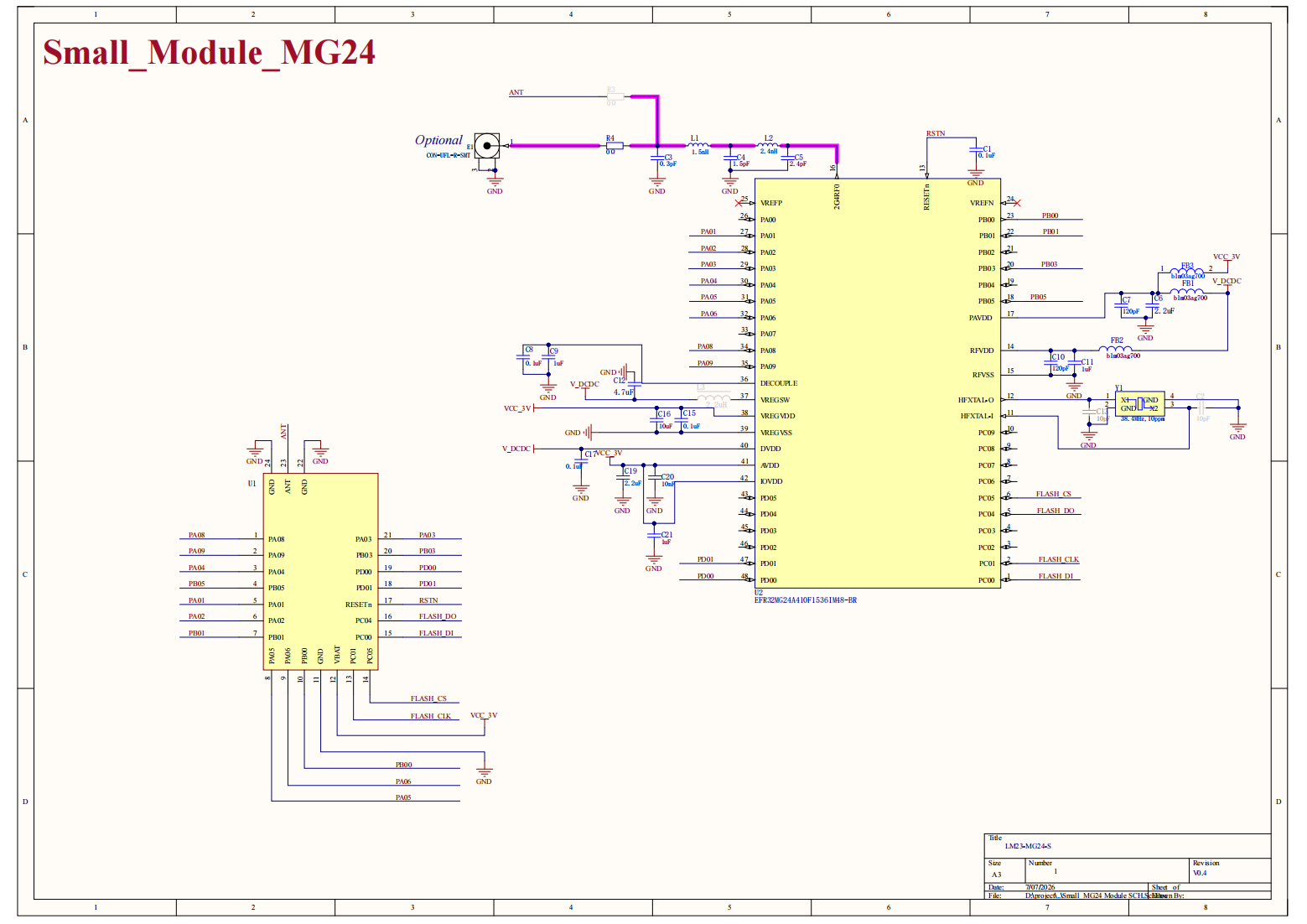Click the IOVDD pin label

pyautogui.click(x=771, y=481)
